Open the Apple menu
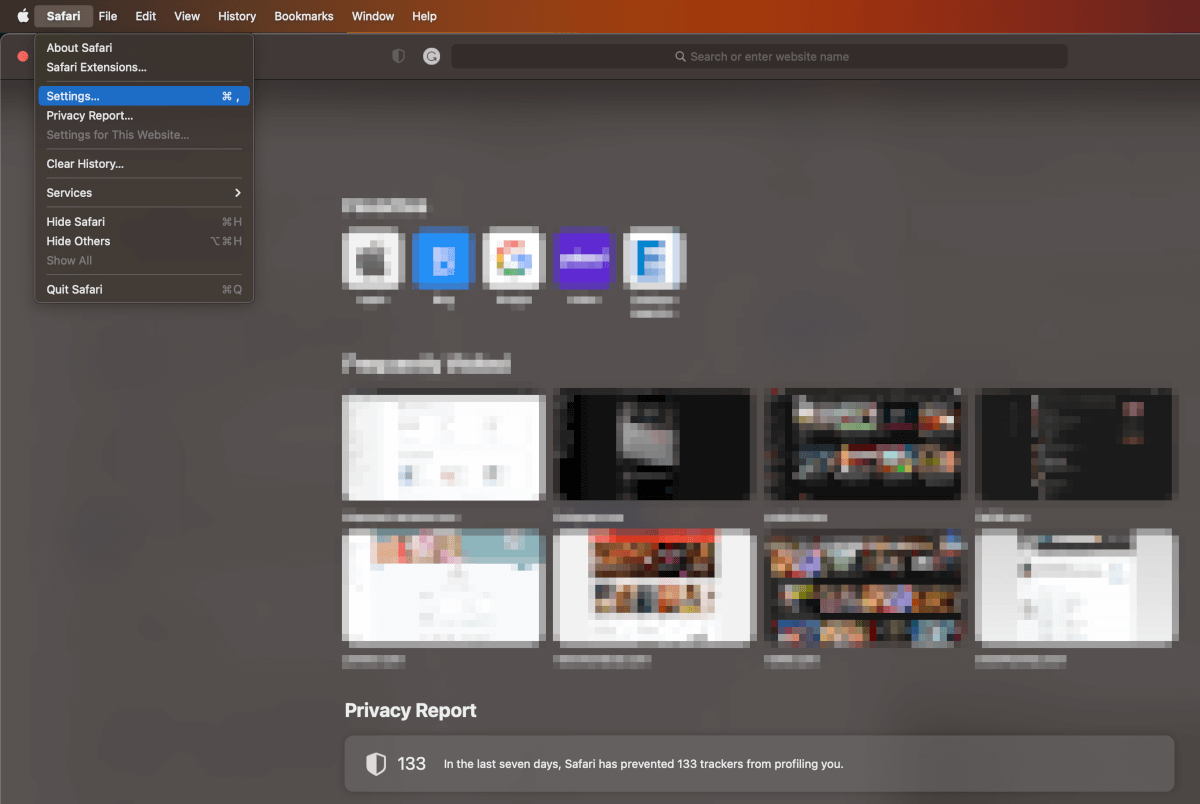This screenshot has width=1200, height=804. click(23, 16)
